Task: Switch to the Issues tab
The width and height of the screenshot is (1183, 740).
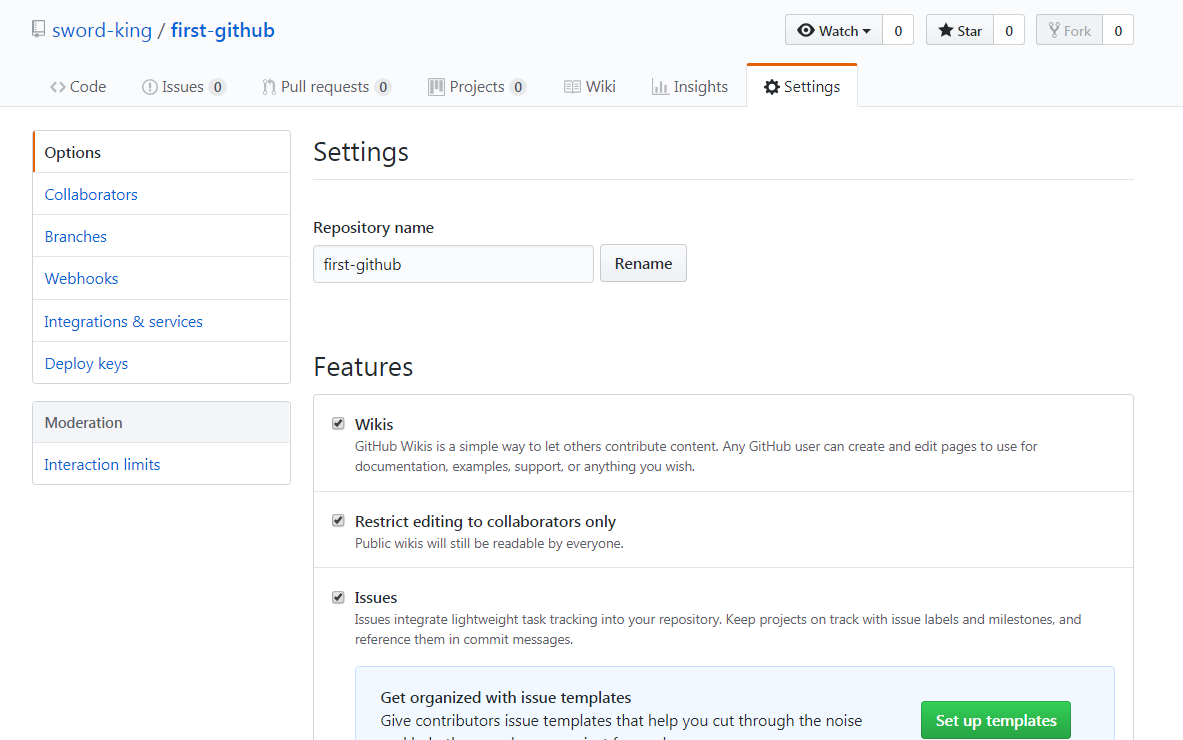Action: pyautogui.click(x=183, y=87)
